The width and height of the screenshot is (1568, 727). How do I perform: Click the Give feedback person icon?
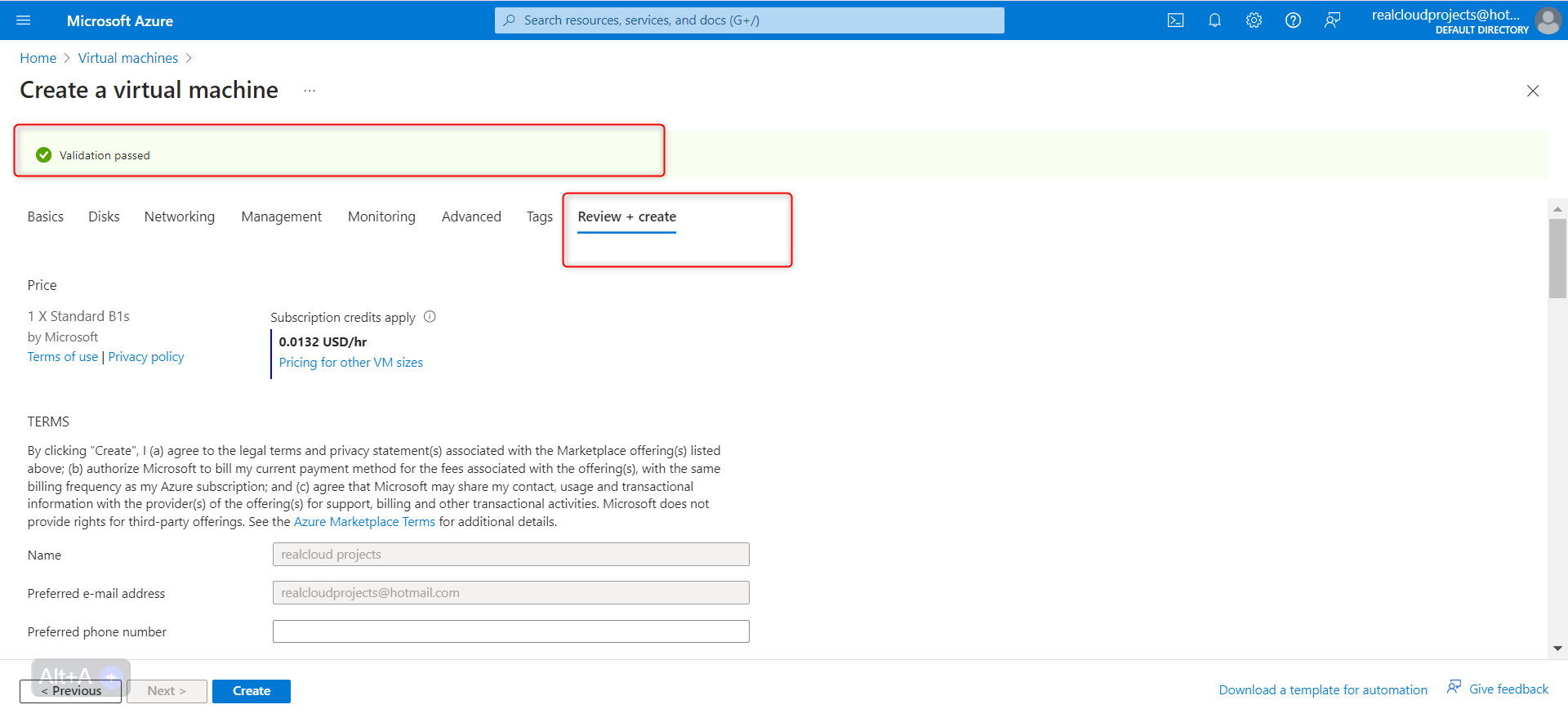pyautogui.click(x=1454, y=687)
